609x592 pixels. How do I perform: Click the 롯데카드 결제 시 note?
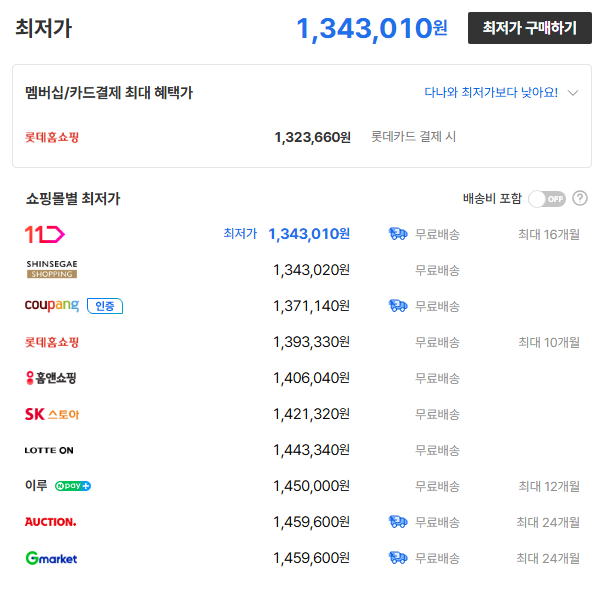coord(413,137)
